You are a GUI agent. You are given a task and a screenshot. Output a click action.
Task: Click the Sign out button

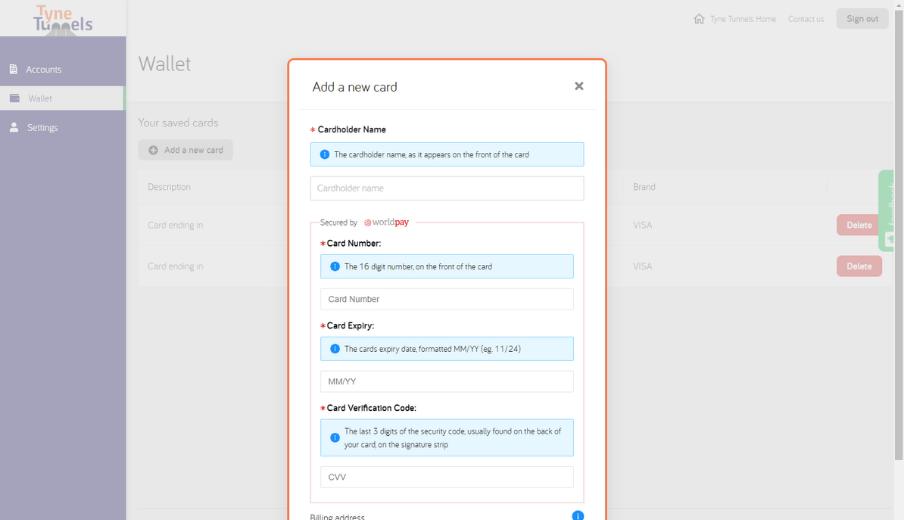[862, 19]
